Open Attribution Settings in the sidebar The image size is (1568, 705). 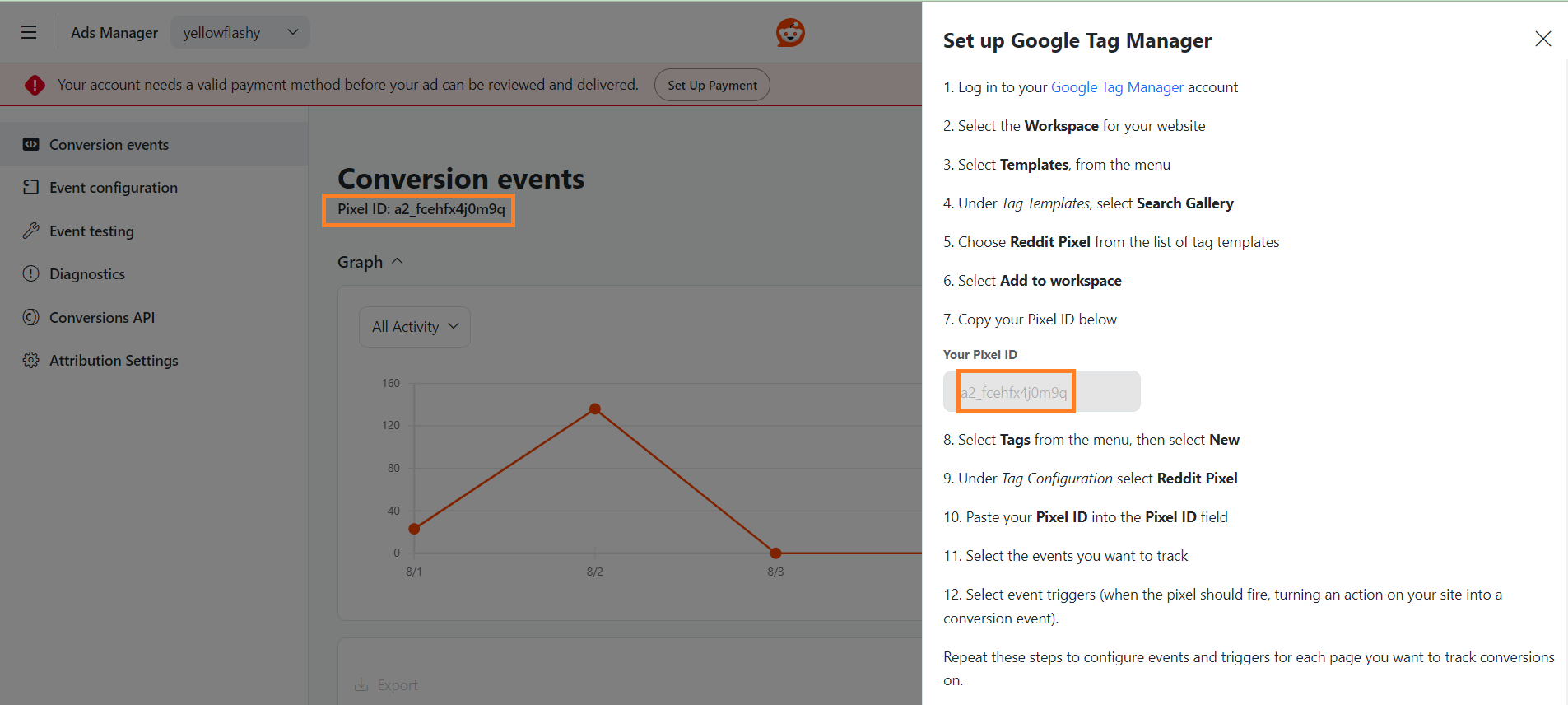(x=114, y=361)
